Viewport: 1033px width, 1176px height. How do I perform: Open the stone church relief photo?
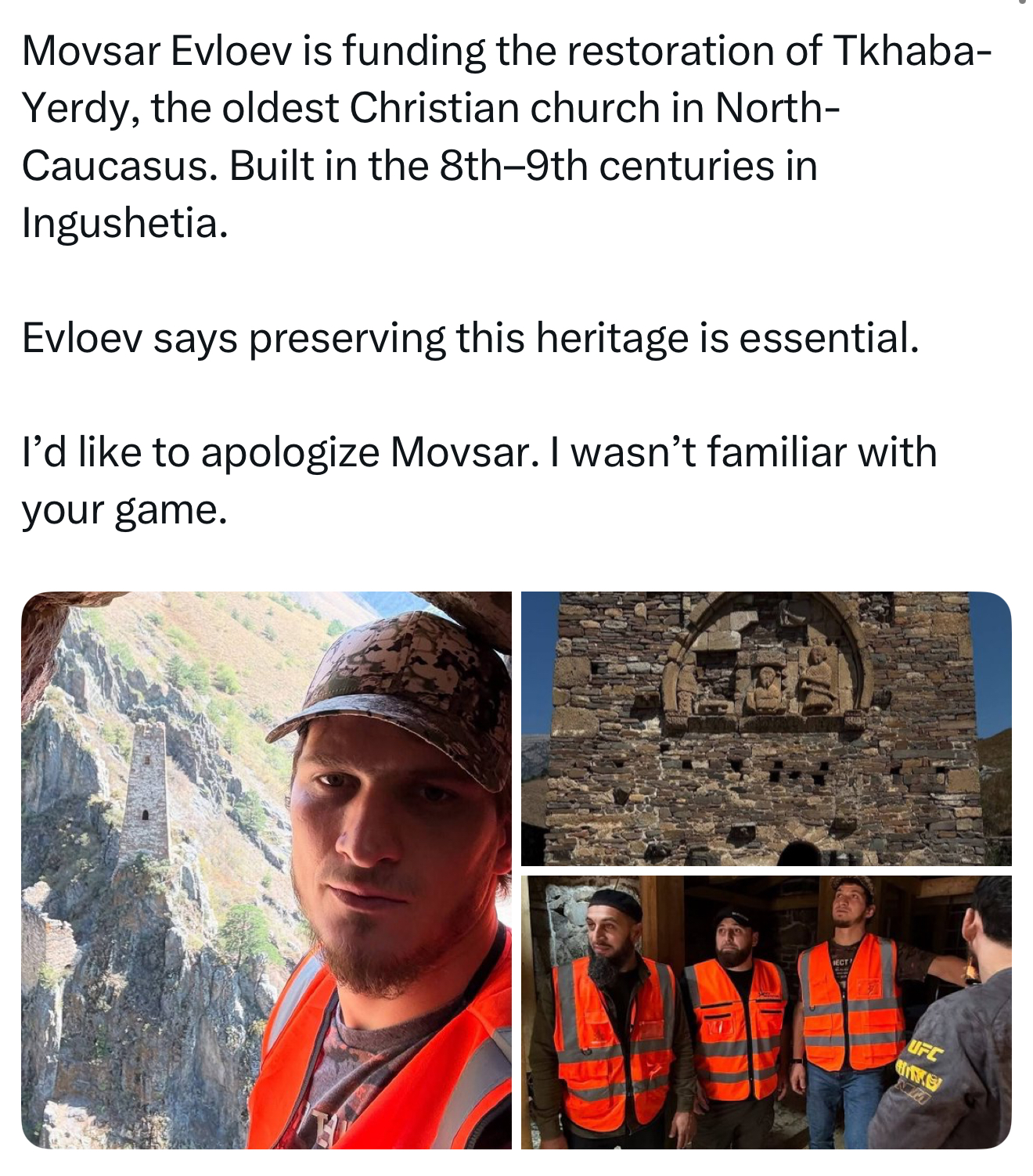coord(766,728)
